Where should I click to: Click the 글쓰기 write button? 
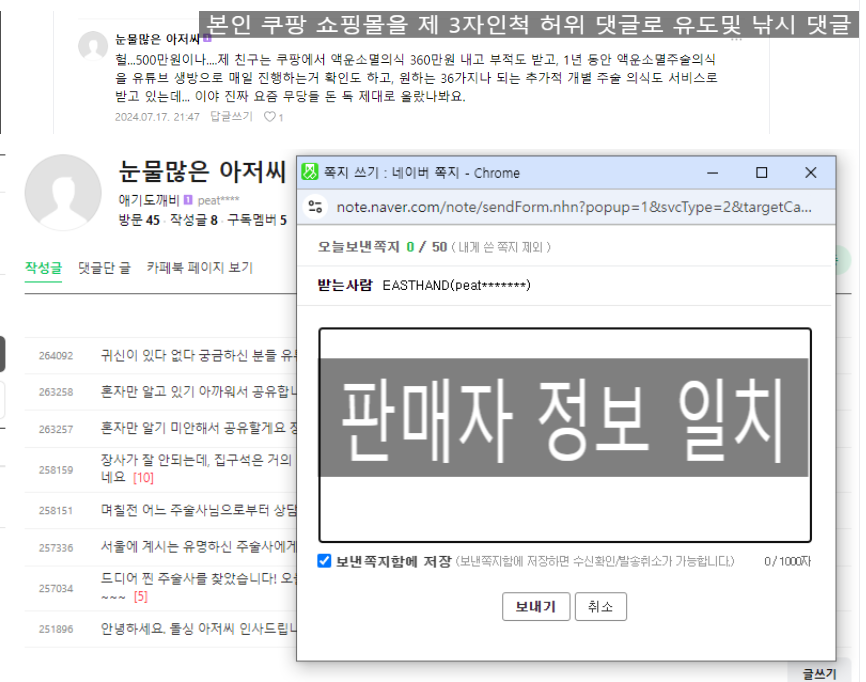(819, 674)
